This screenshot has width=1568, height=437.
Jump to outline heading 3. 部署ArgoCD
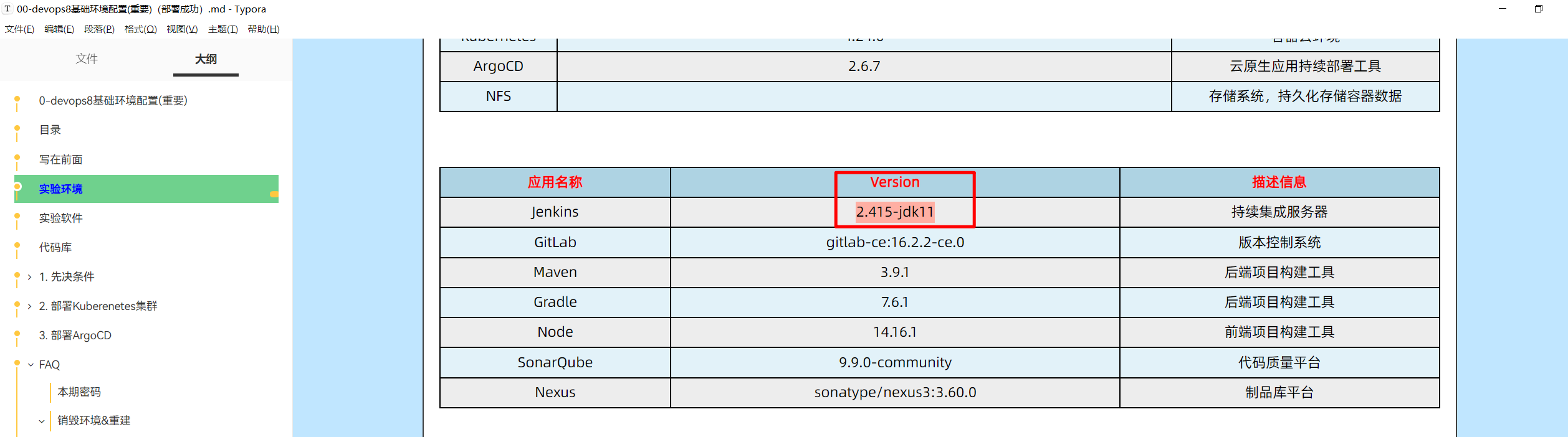coord(75,335)
